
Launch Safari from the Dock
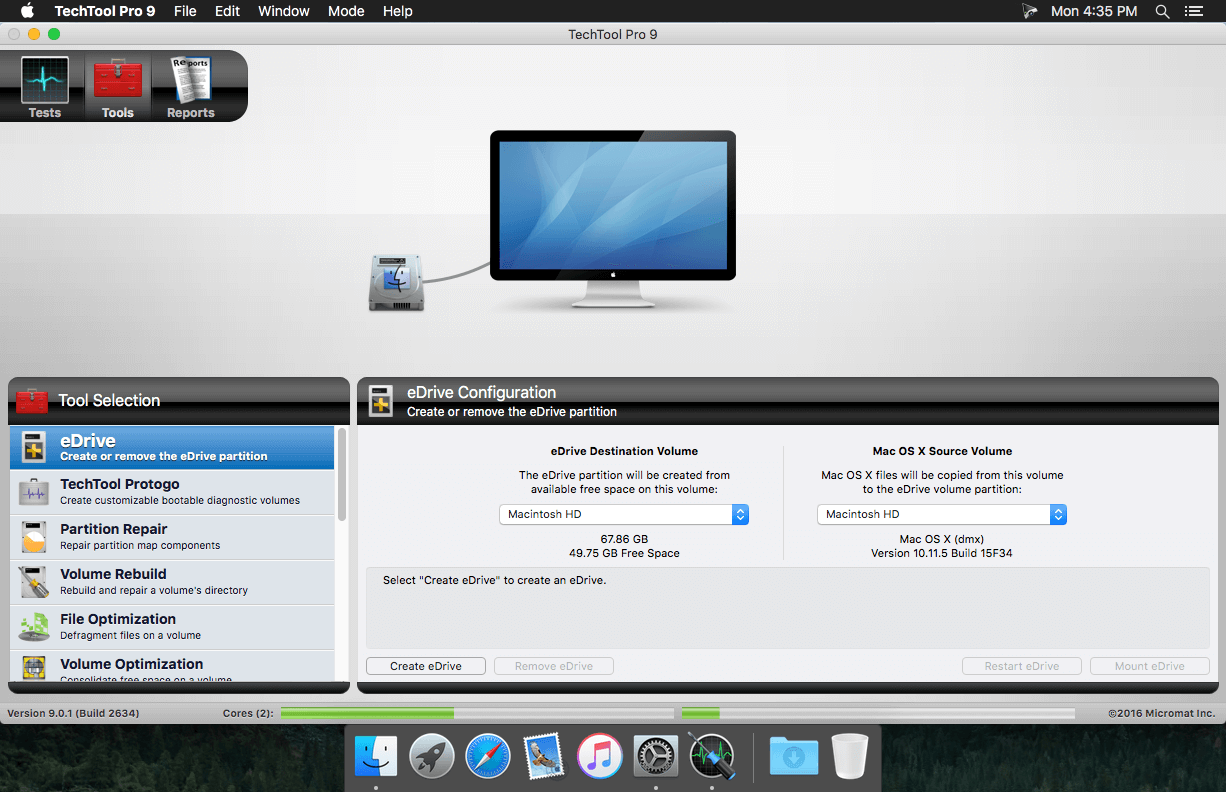coord(488,757)
